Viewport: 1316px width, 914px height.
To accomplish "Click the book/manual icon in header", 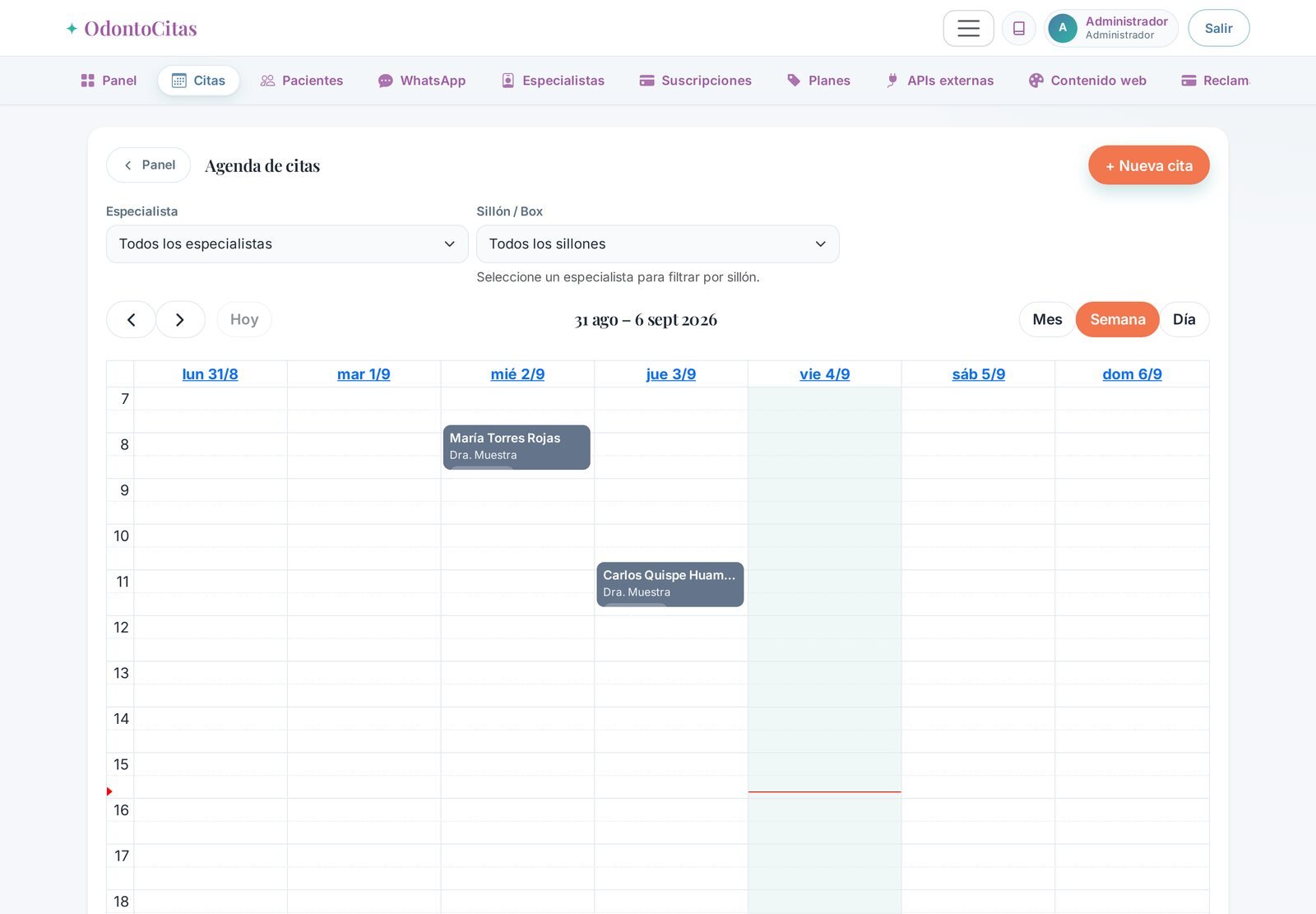I will (x=1018, y=28).
